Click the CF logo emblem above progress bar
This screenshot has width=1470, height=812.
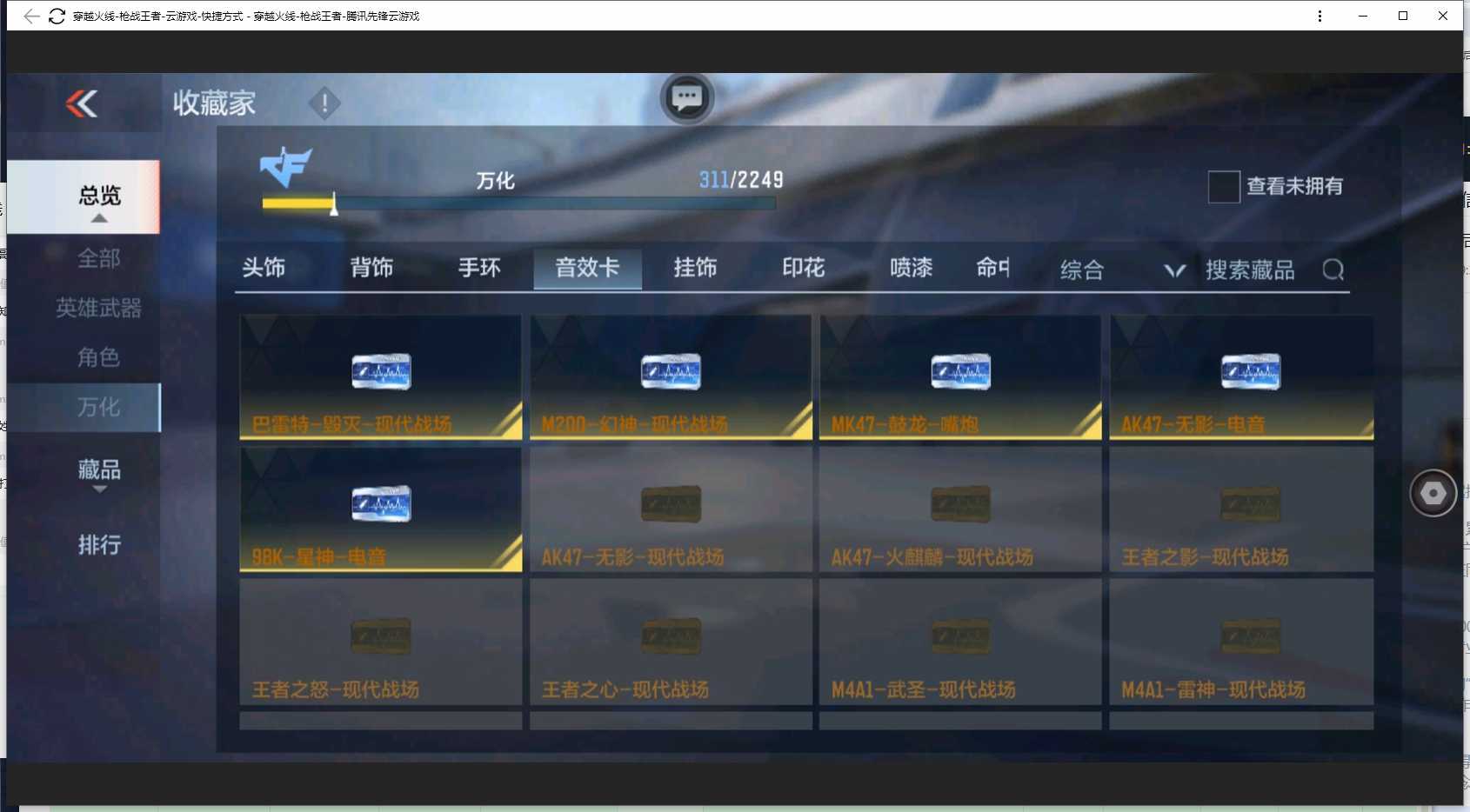point(285,167)
